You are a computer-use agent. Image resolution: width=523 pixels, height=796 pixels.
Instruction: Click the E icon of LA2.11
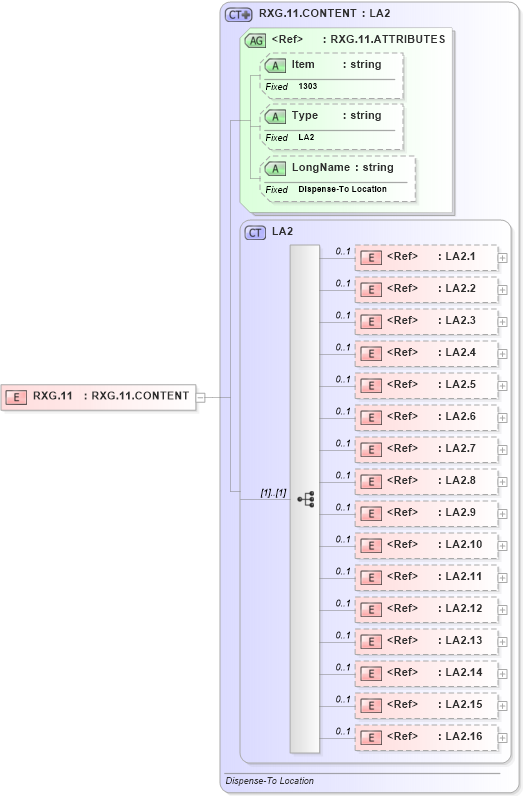(371, 578)
